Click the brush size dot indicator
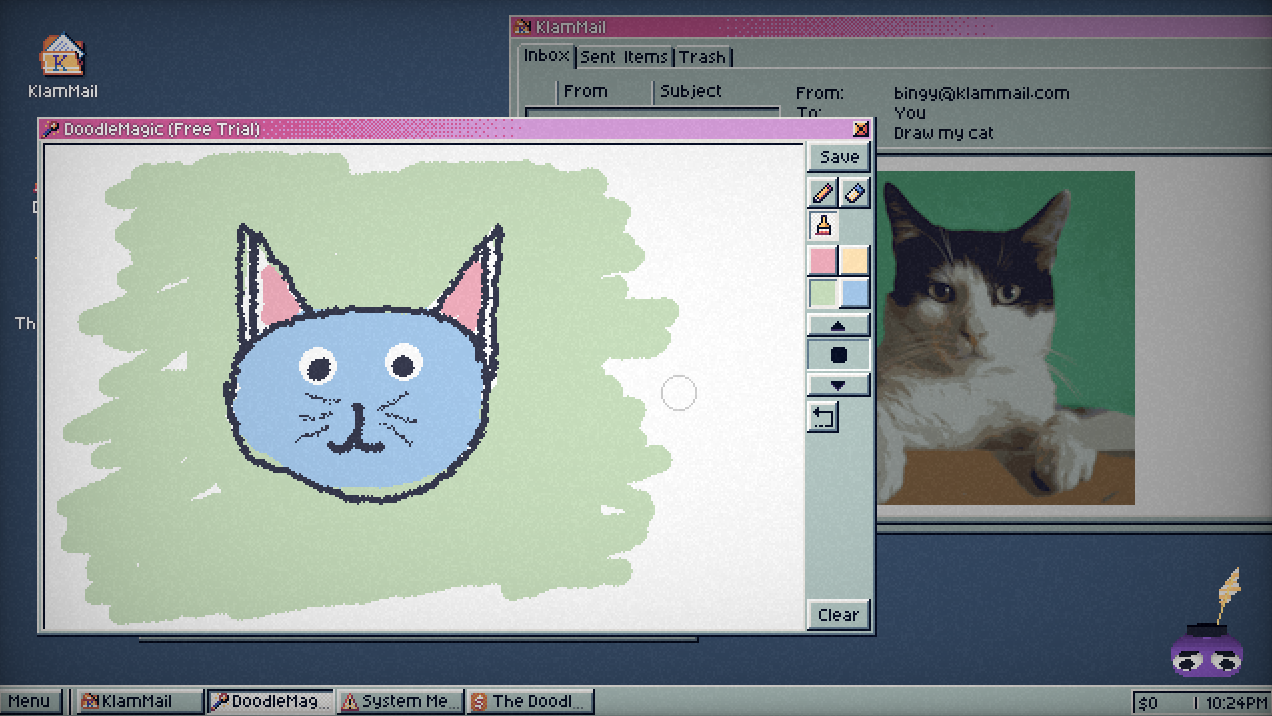Image resolution: width=1272 pixels, height=716 pixels. point(839,355)
